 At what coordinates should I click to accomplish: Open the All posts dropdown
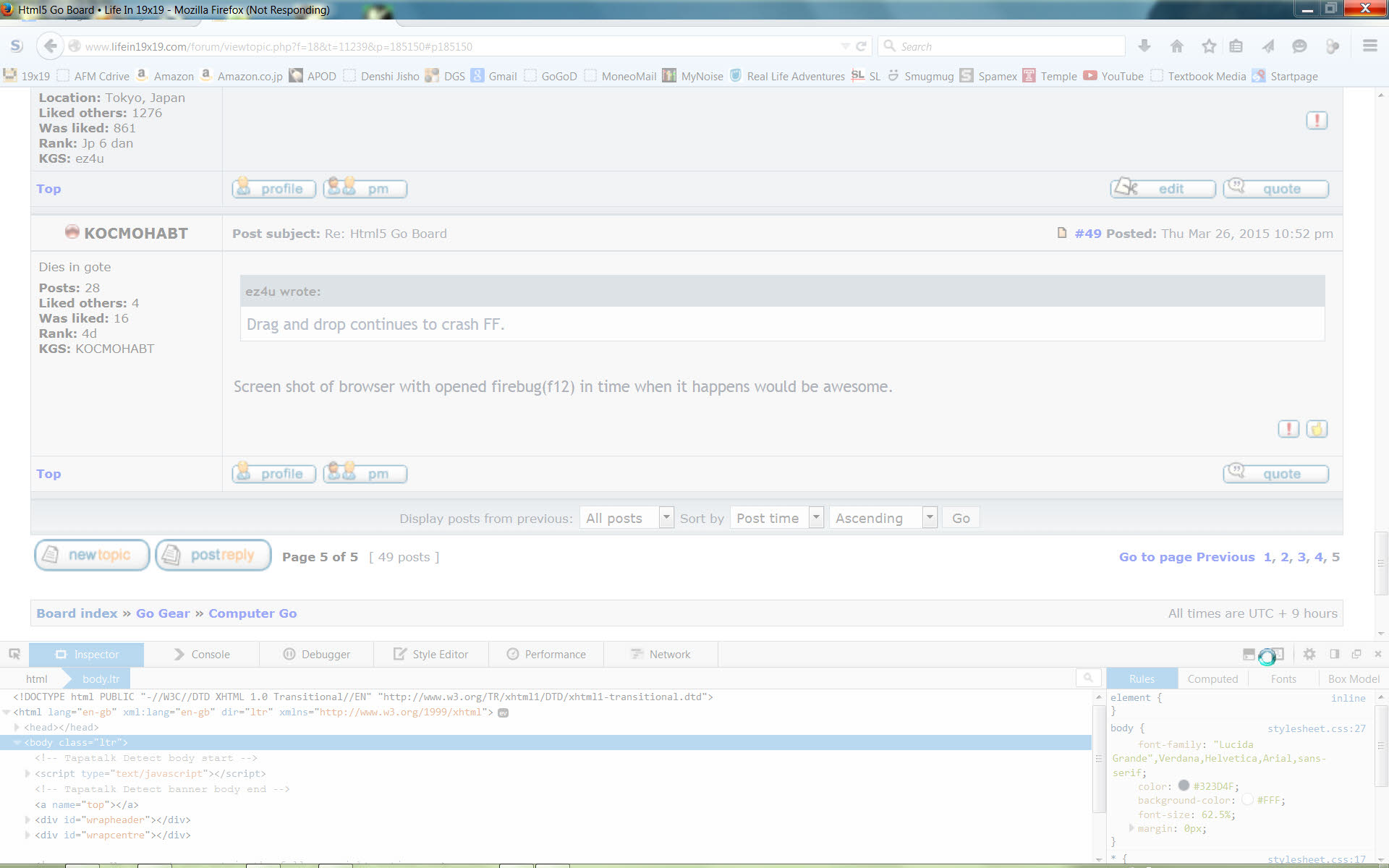click(x=666, y=517)
